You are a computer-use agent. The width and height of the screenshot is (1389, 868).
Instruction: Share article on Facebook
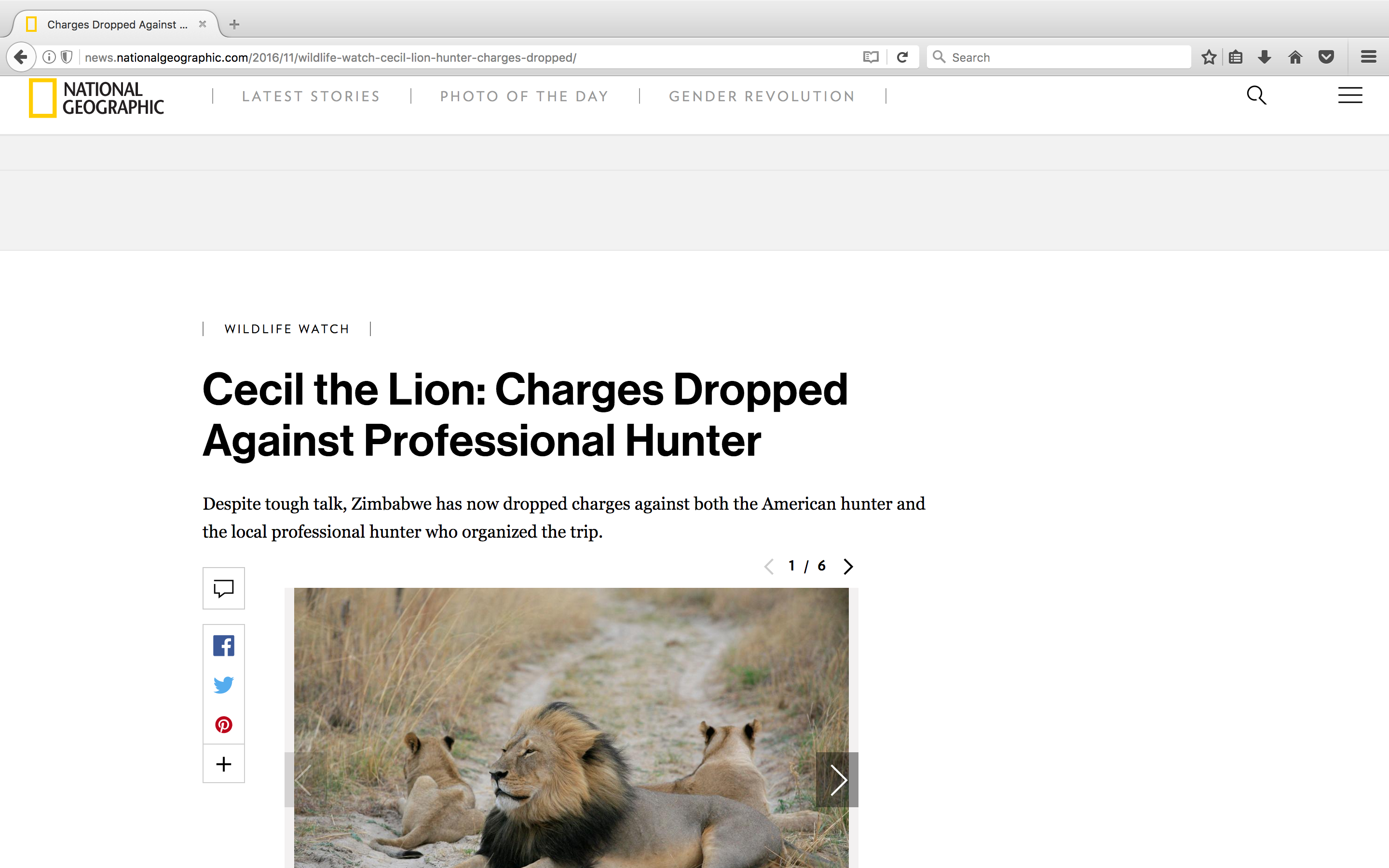223,646
